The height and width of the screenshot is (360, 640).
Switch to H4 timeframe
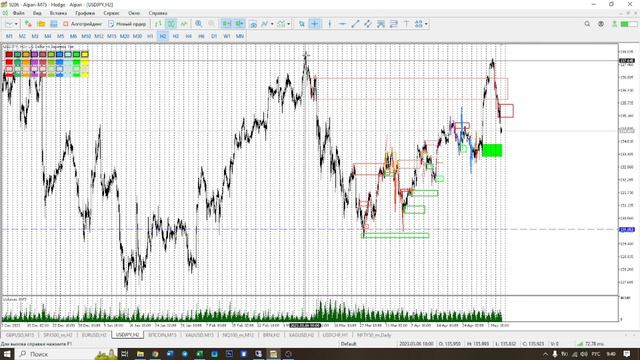pyautogui.click(x=188, y=36)
